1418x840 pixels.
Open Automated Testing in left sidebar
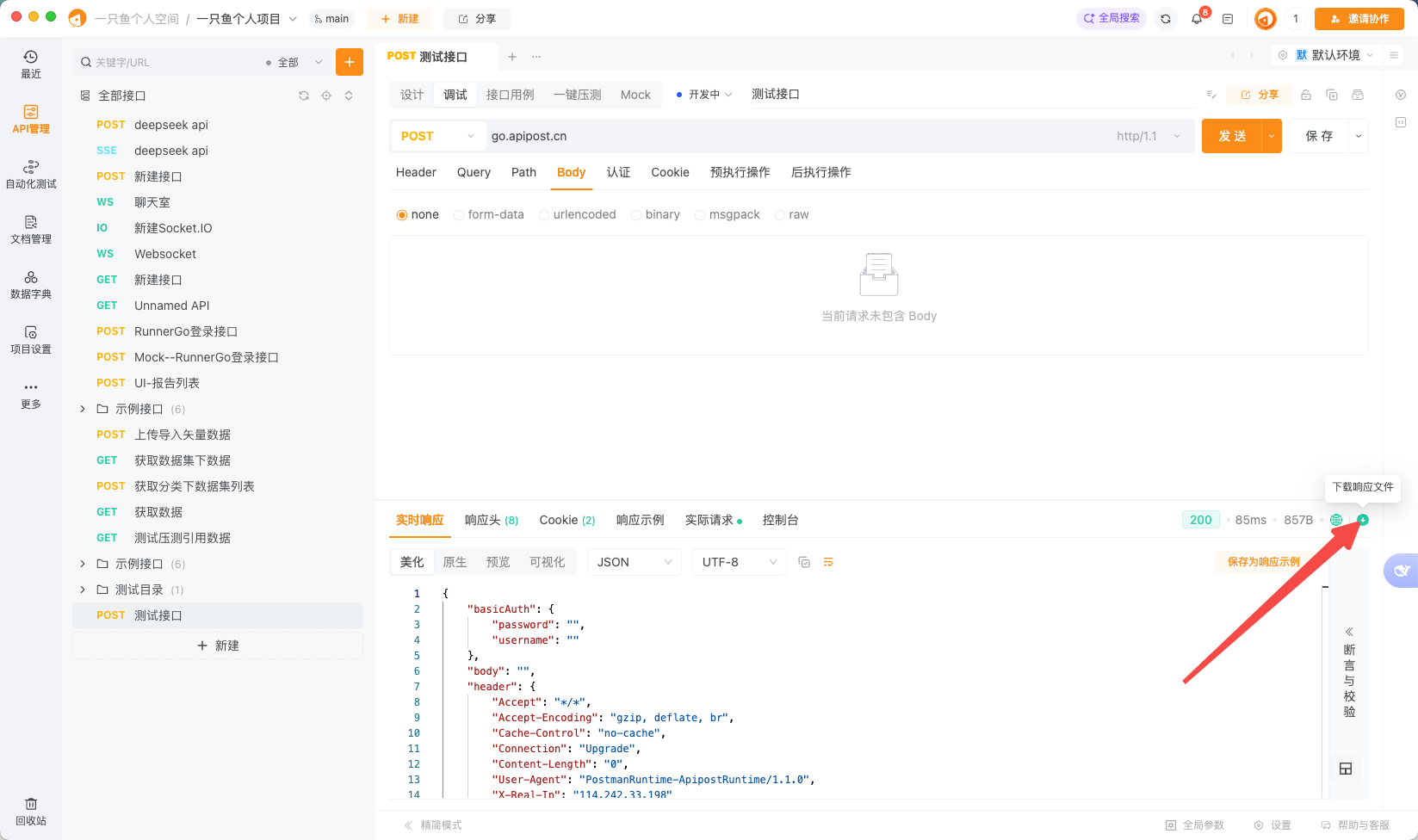pos(31,174)
